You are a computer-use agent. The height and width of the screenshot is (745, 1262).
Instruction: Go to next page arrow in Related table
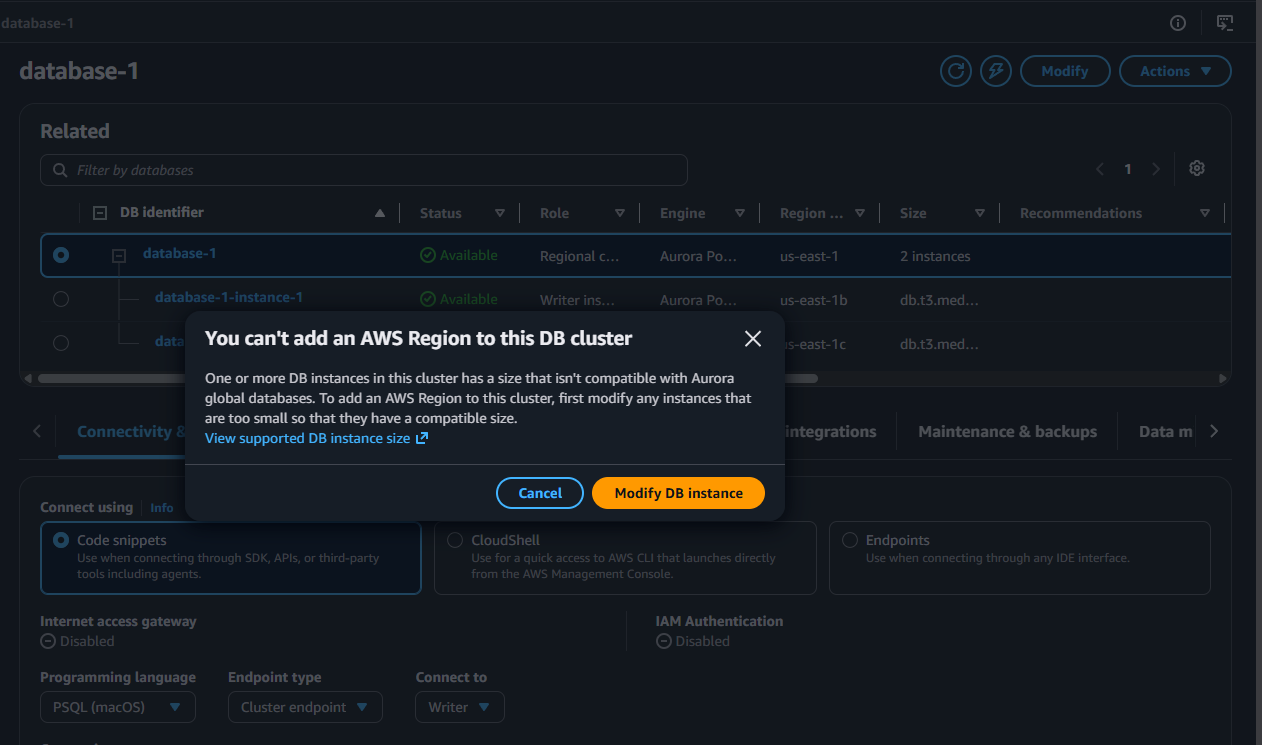pyautogui.click(x=1156, y=169)
